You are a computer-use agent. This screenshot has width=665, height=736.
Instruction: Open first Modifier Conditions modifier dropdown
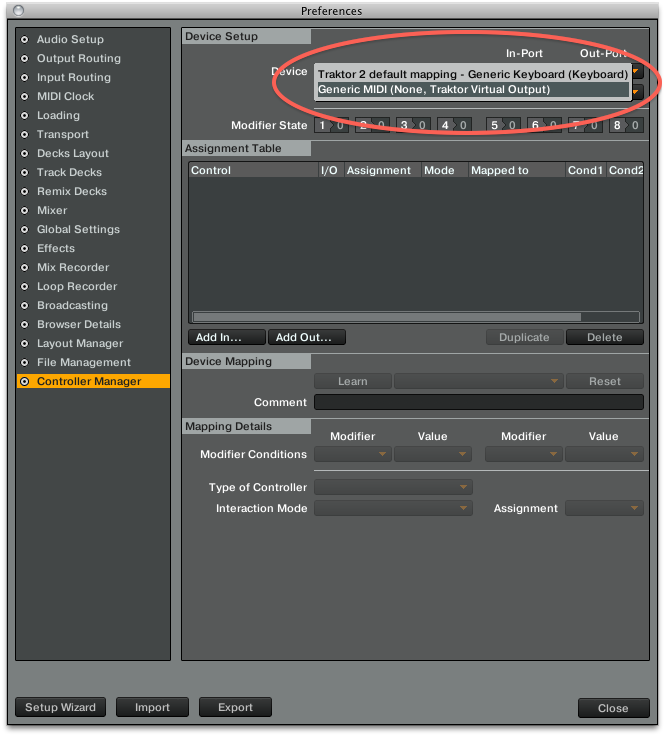tap(353, 454)
